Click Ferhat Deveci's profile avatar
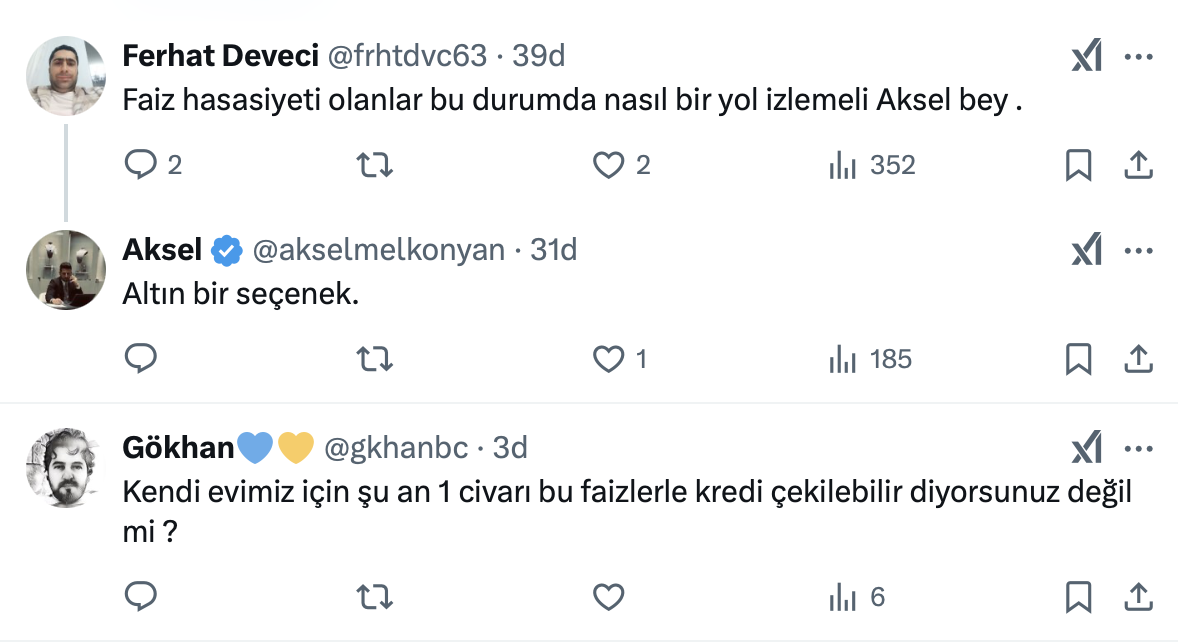This screenshot has height=644, width=1178. coord(63,76)
